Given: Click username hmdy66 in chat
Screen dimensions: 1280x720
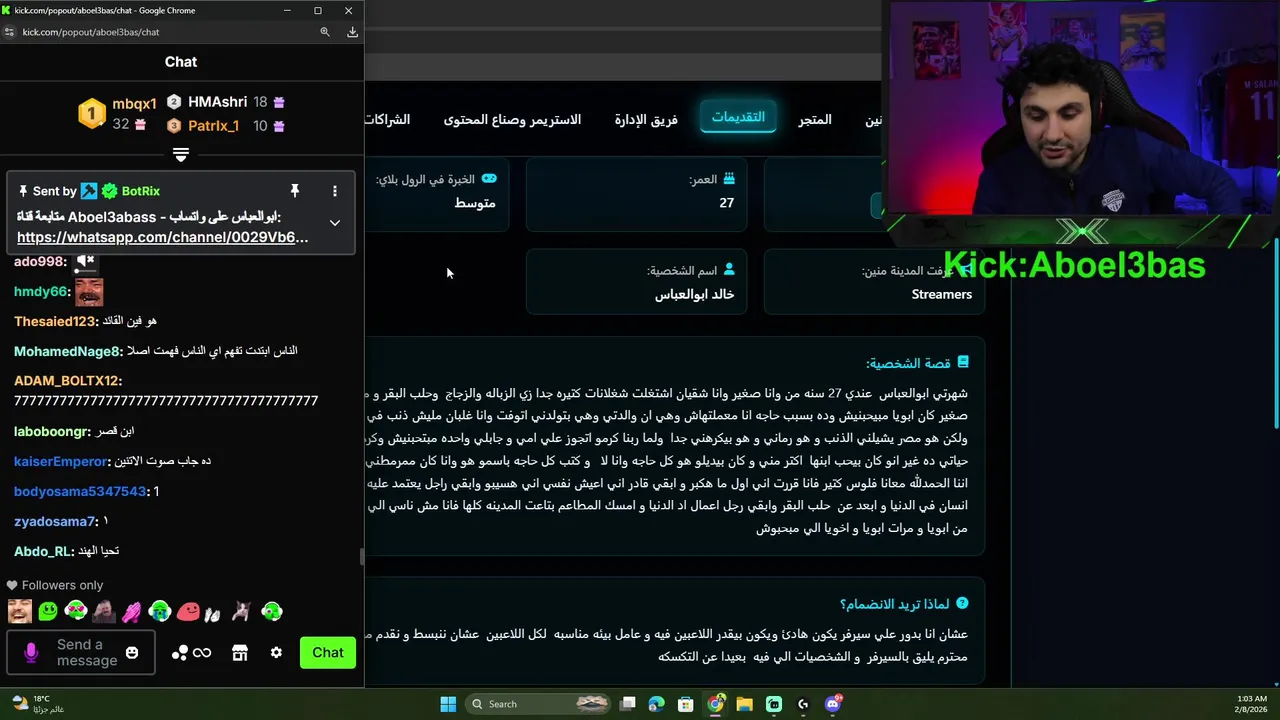Looking at the screenshot, I should 40,291.
